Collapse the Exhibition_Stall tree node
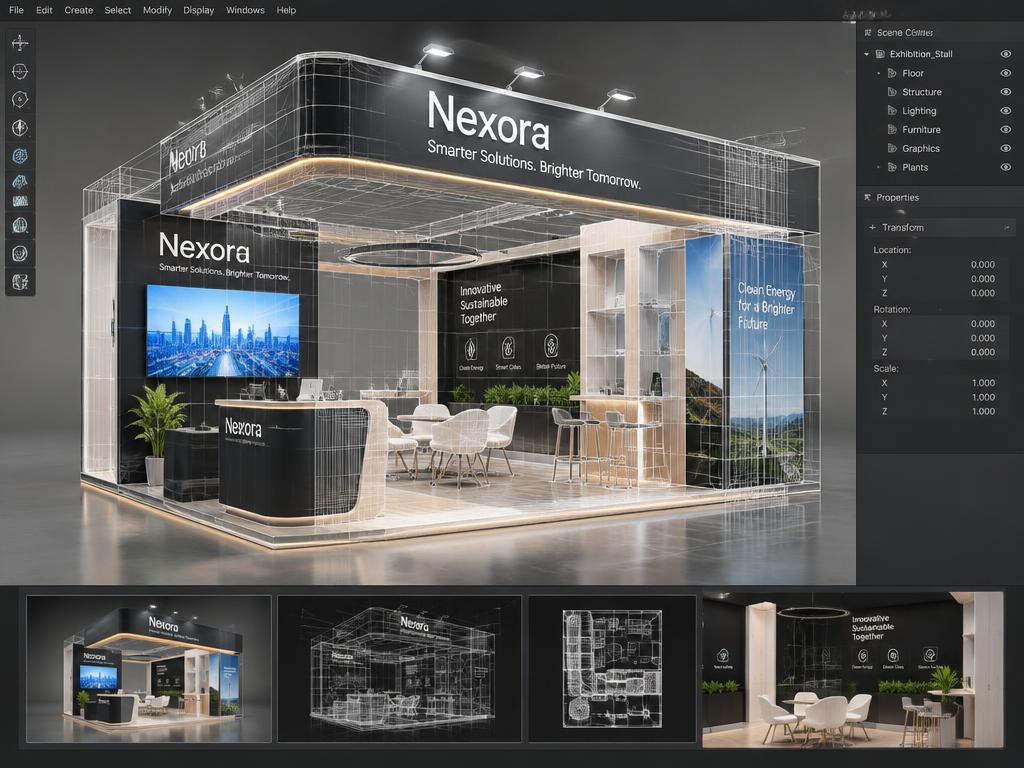 point(867,54)
